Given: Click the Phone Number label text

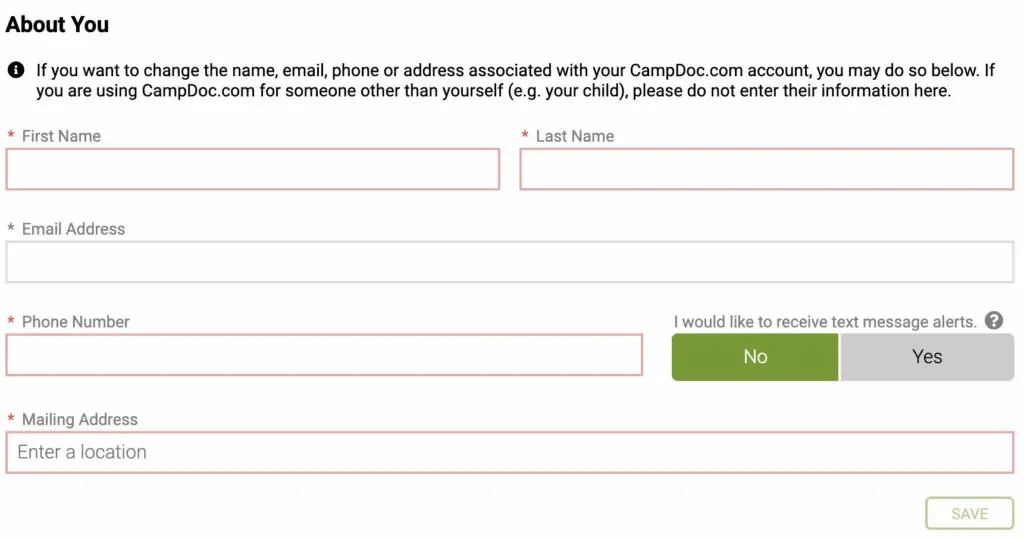Looking at the screenshot, I should [x=76, y=322].
